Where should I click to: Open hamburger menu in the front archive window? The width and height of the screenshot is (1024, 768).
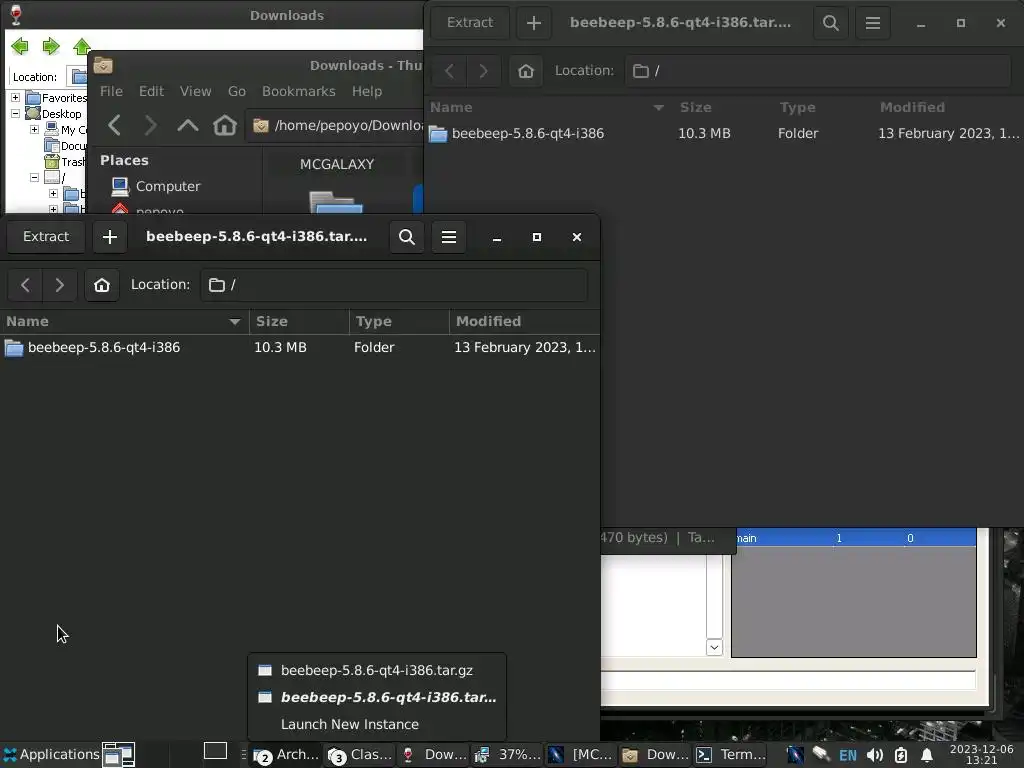coord(449,236)
